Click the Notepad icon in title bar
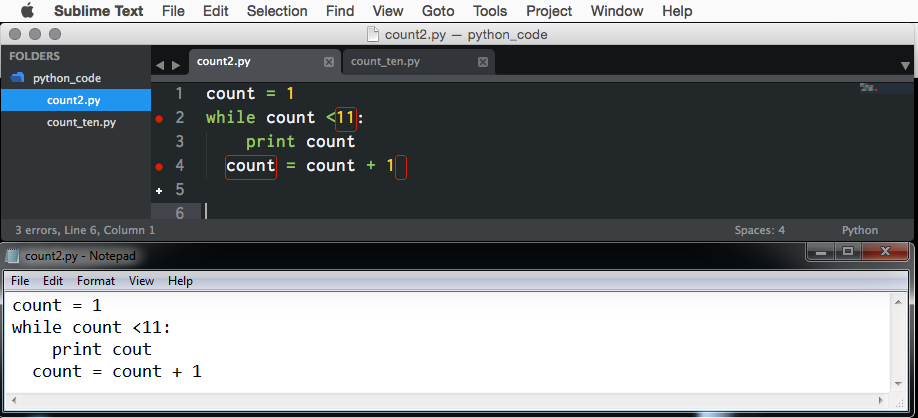This screenshot has height=418, width=918. pyautogui.click(x=12, y=256)
